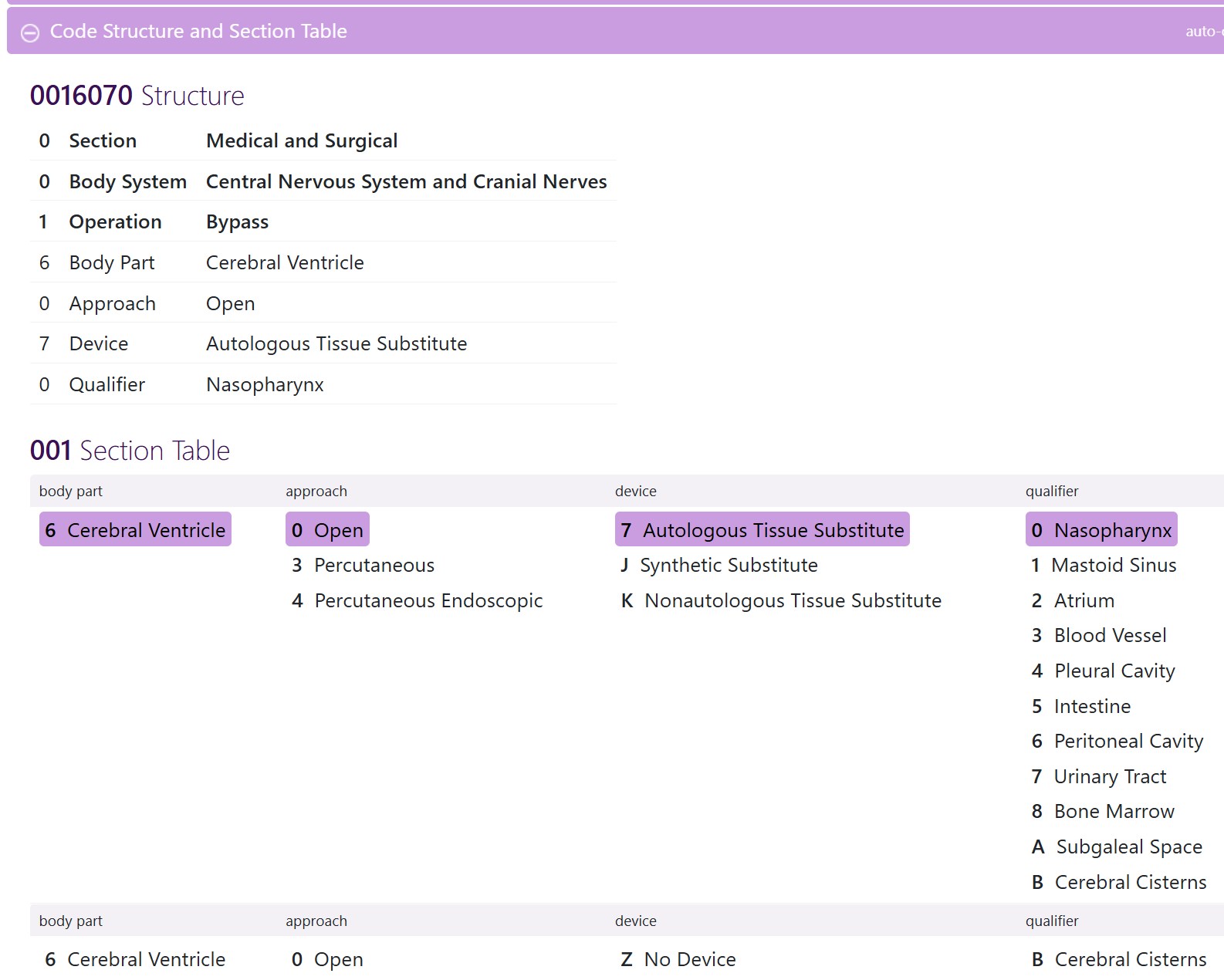Select Bone Marrow qualifier

(1103, 812)
